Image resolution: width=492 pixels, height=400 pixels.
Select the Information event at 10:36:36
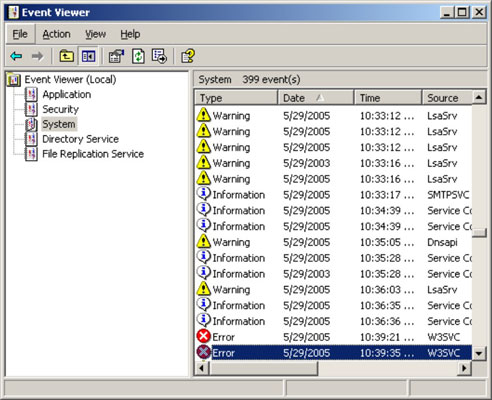coord(333,321)
